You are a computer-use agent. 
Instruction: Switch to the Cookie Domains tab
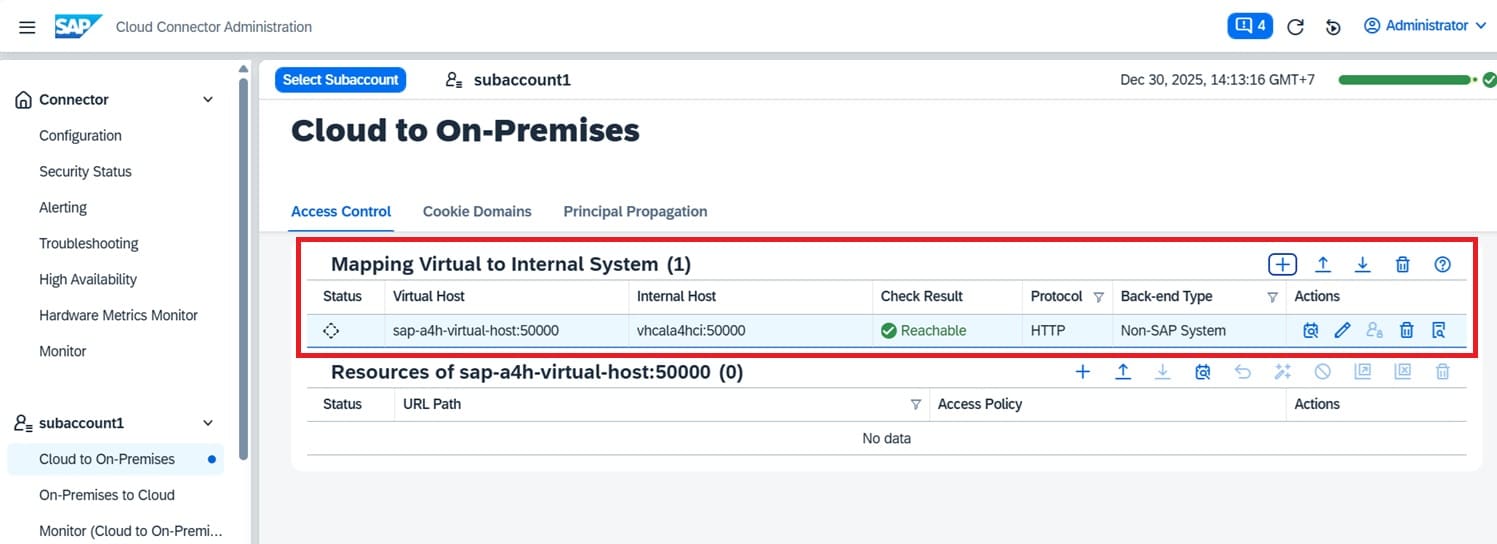tap(477, 211)
